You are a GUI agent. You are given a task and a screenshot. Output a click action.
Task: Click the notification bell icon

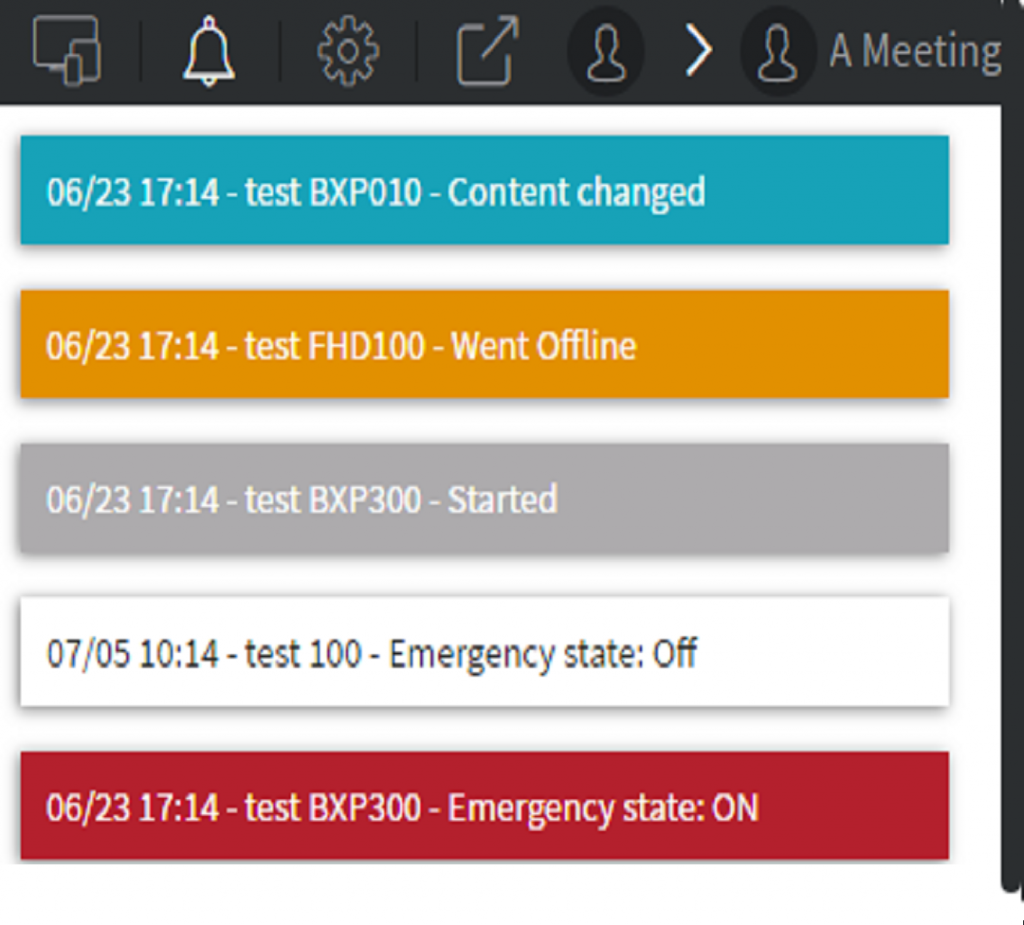(209, 51)
